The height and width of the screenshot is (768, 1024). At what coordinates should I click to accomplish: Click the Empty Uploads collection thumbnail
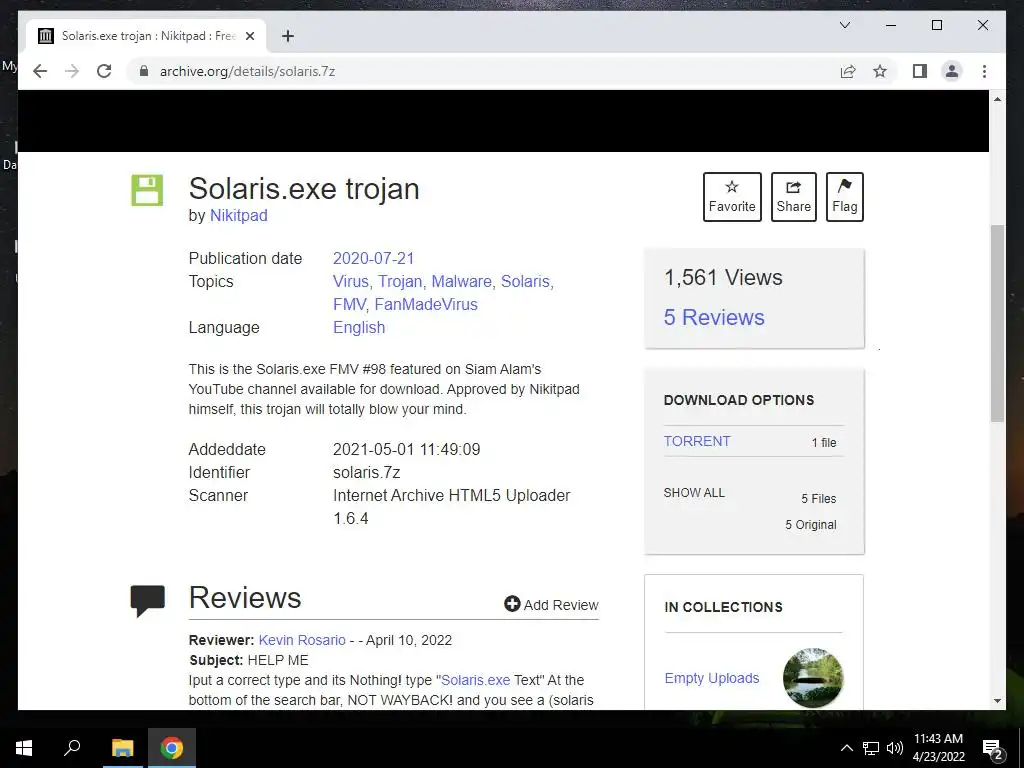click(x=813, y=678)
